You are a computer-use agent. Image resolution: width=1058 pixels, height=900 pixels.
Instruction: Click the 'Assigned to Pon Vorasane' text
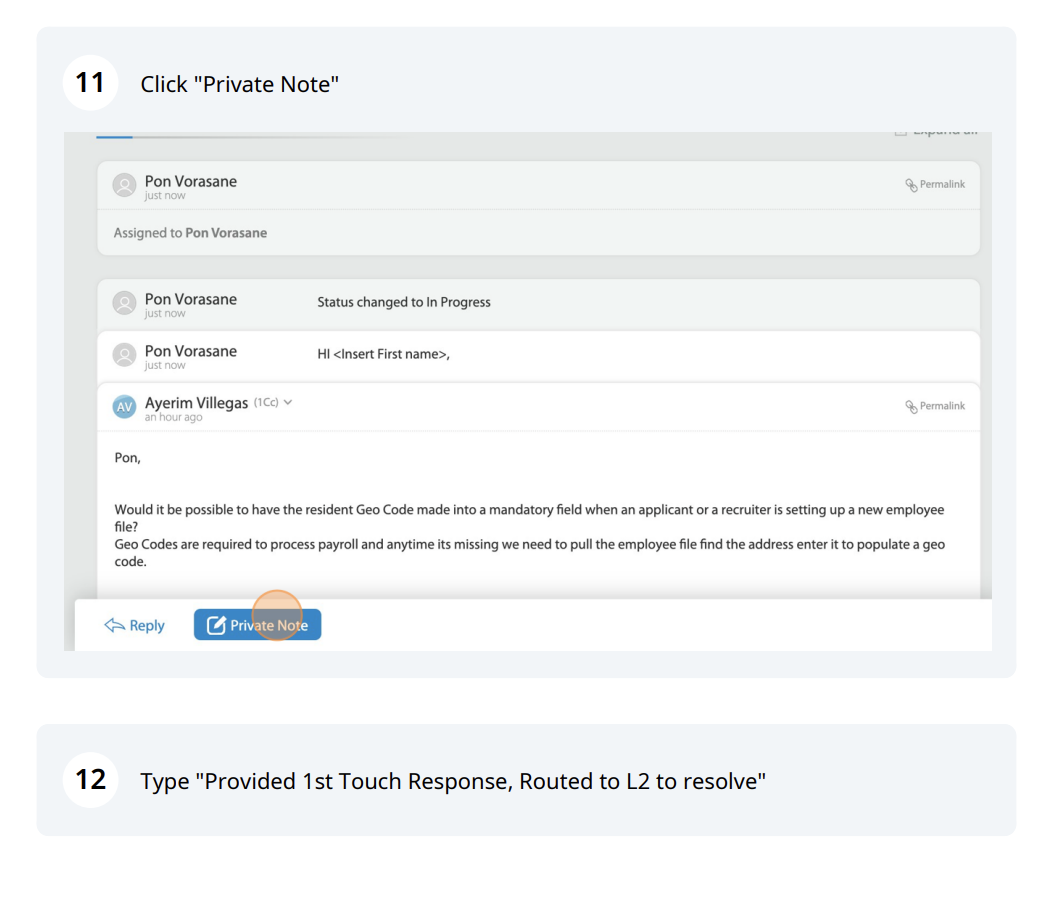(190, 233)
